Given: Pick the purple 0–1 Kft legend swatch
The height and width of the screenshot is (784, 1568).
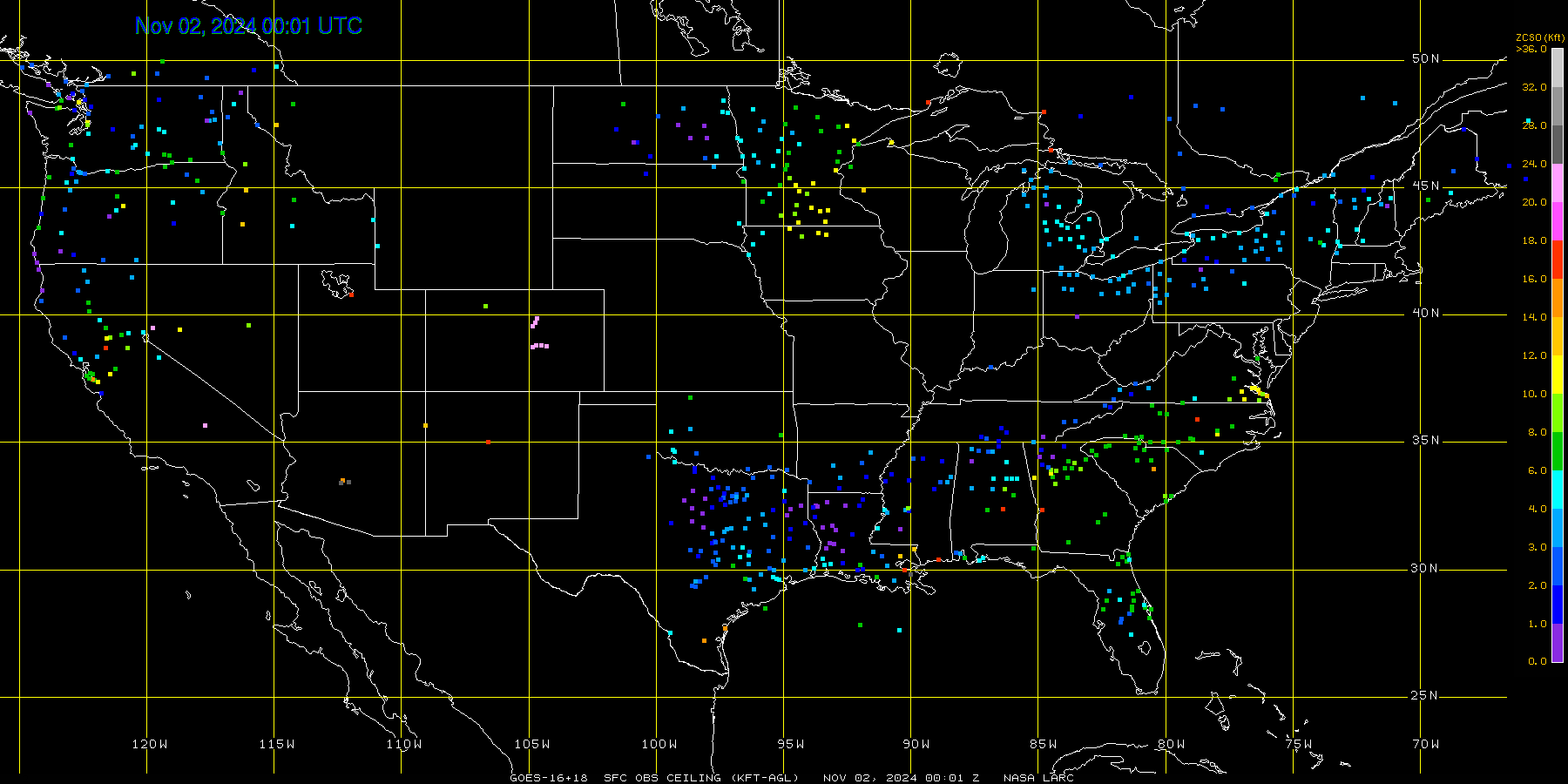Looking at the screenshot, I should [x=1558, y=643].
